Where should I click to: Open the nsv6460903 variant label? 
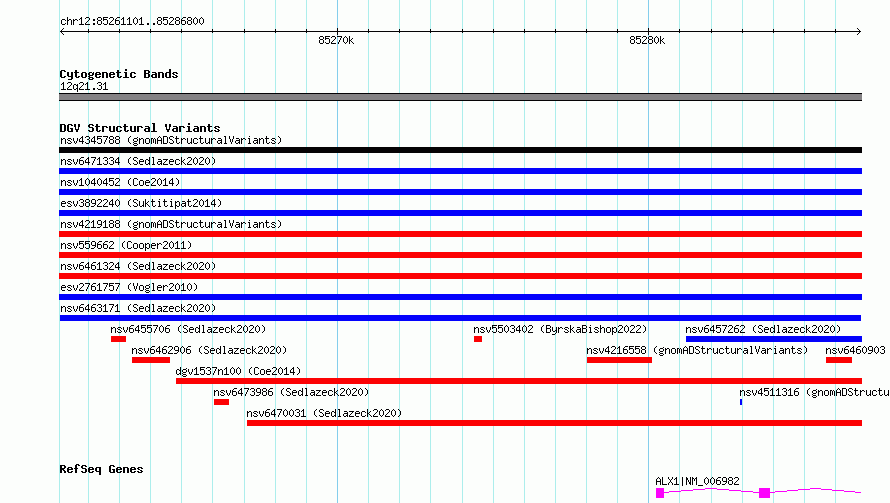coord(855,350)
